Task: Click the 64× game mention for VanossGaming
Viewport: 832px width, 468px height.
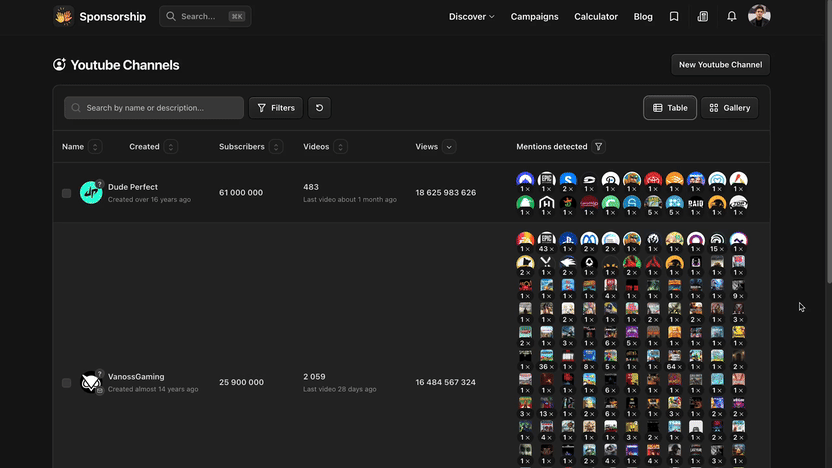Action: (674, 358)
